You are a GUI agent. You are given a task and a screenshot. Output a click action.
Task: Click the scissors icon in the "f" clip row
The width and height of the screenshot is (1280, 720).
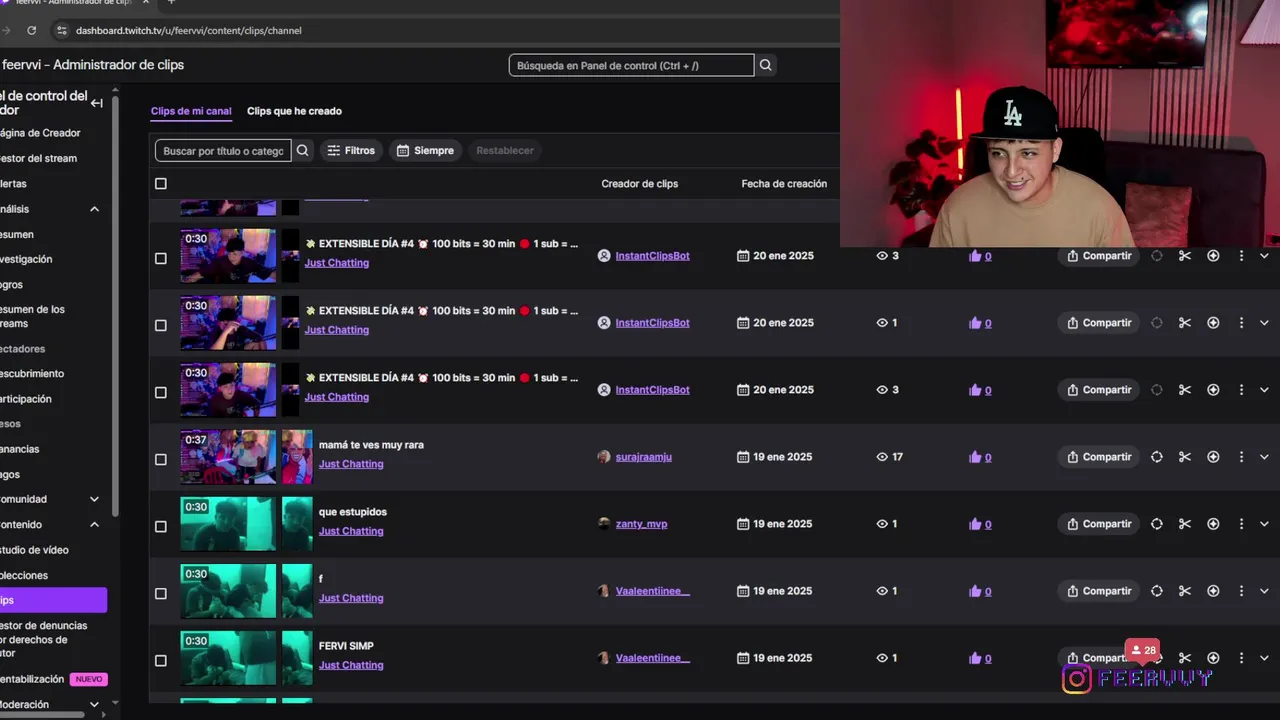[x=1185, y=591]
